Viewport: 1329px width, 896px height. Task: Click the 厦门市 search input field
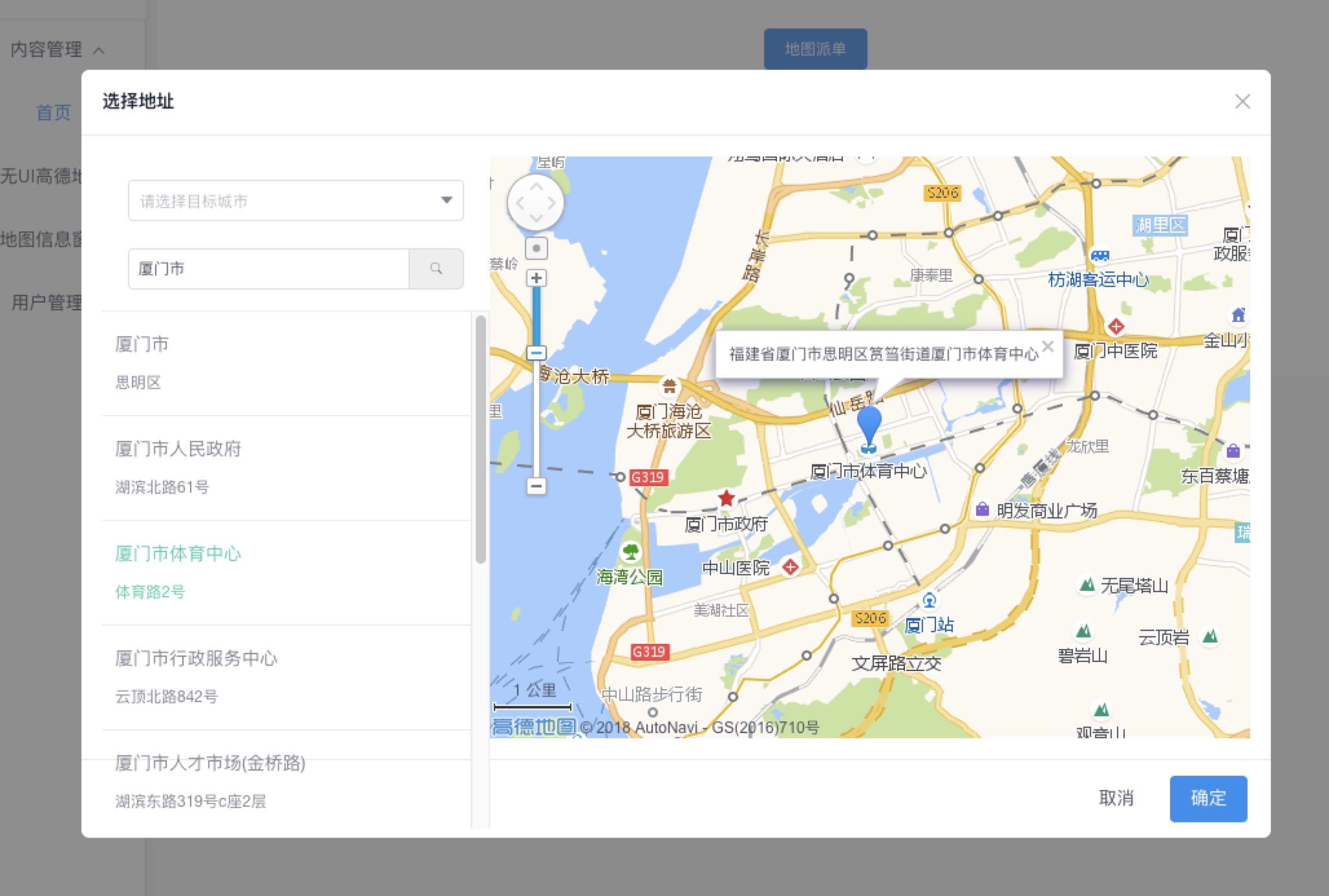[268, 268]
